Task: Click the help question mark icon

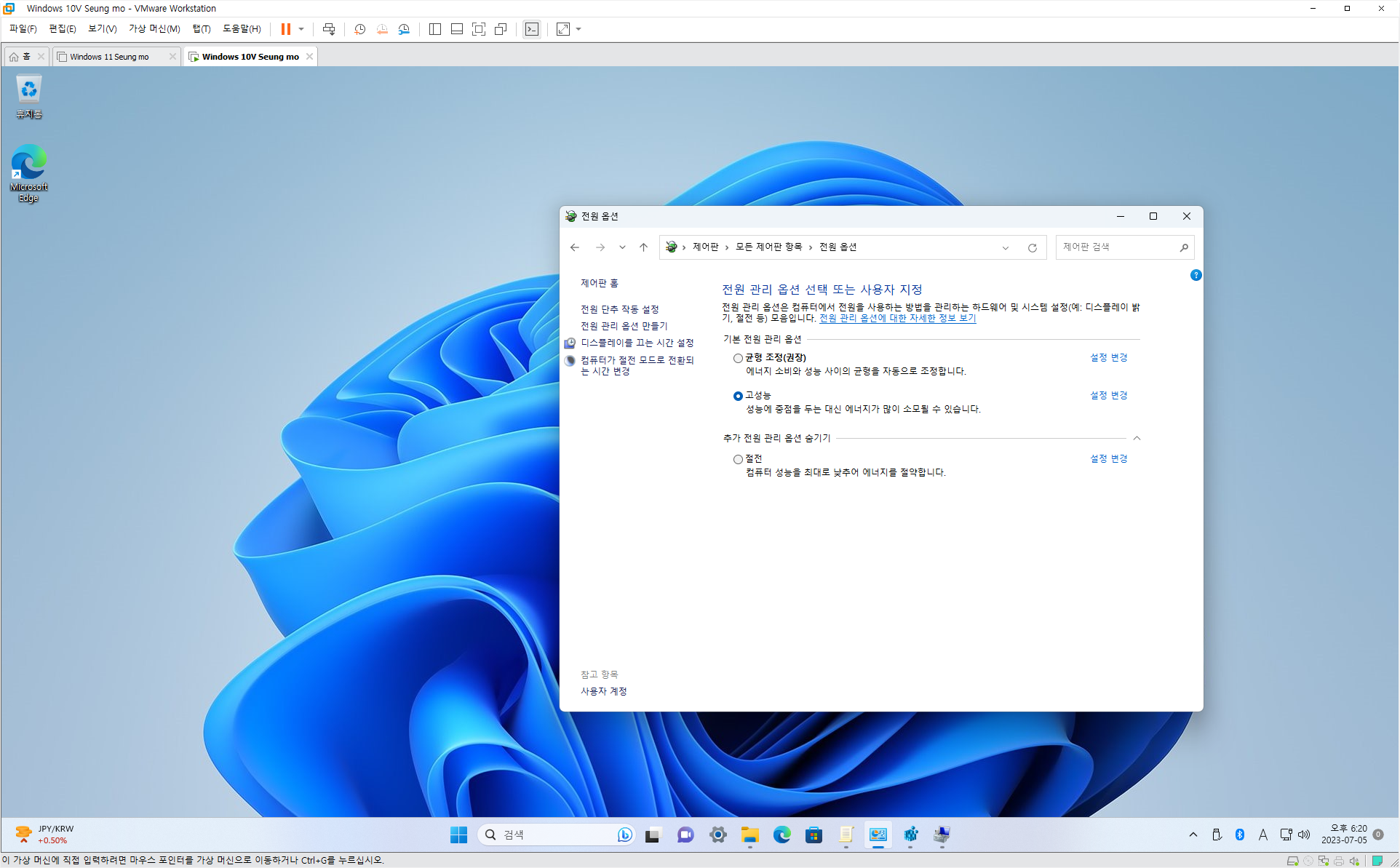Action: [x=1196, y=275]
